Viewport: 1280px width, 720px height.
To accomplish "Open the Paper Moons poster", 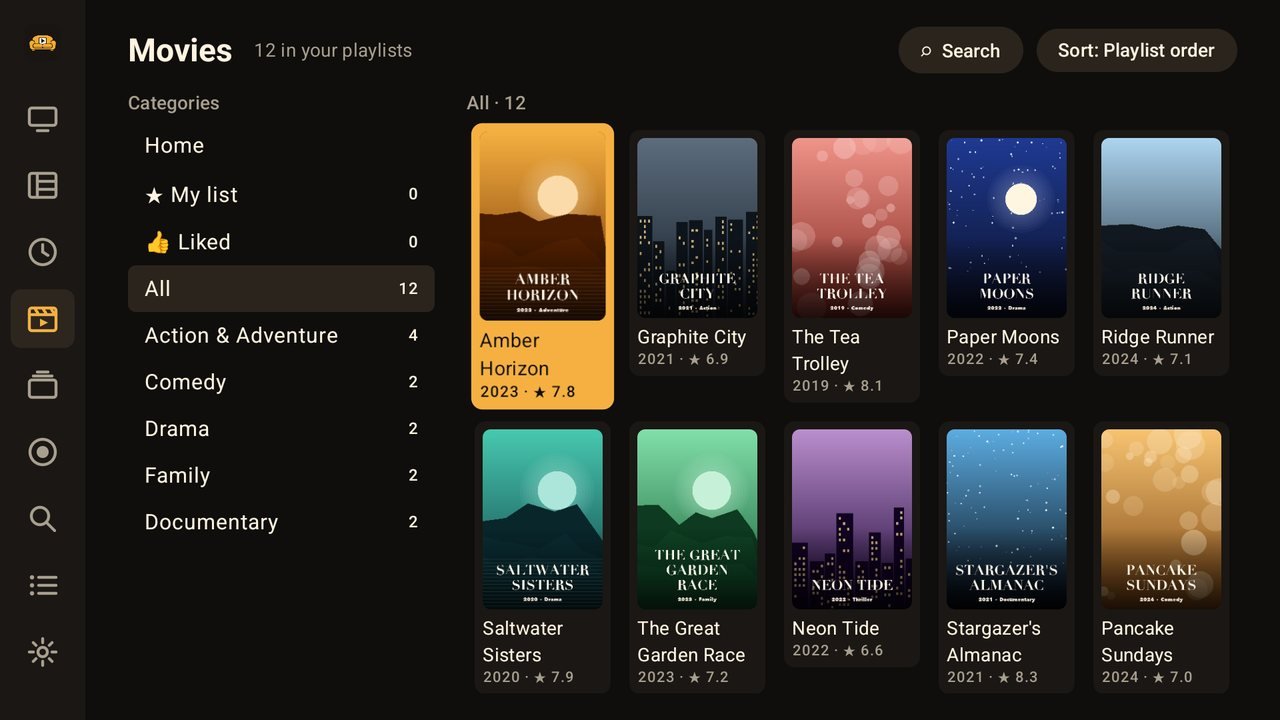I will [x=1007, y=228].
